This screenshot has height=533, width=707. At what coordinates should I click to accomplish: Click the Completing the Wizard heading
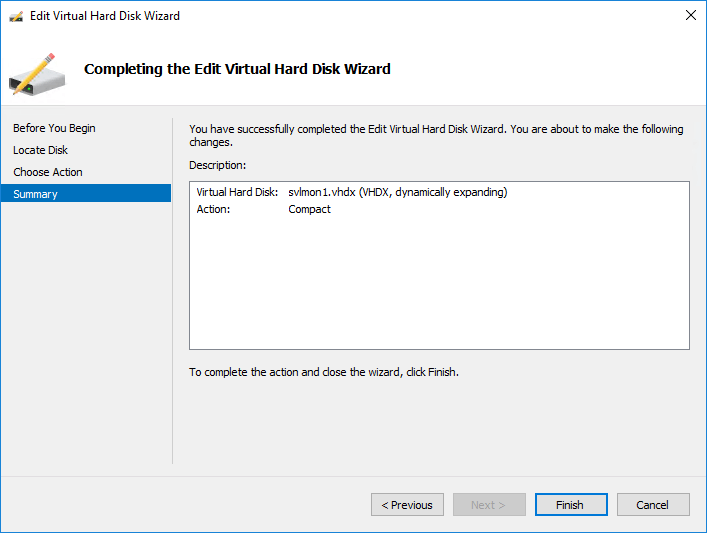point(237,69)
